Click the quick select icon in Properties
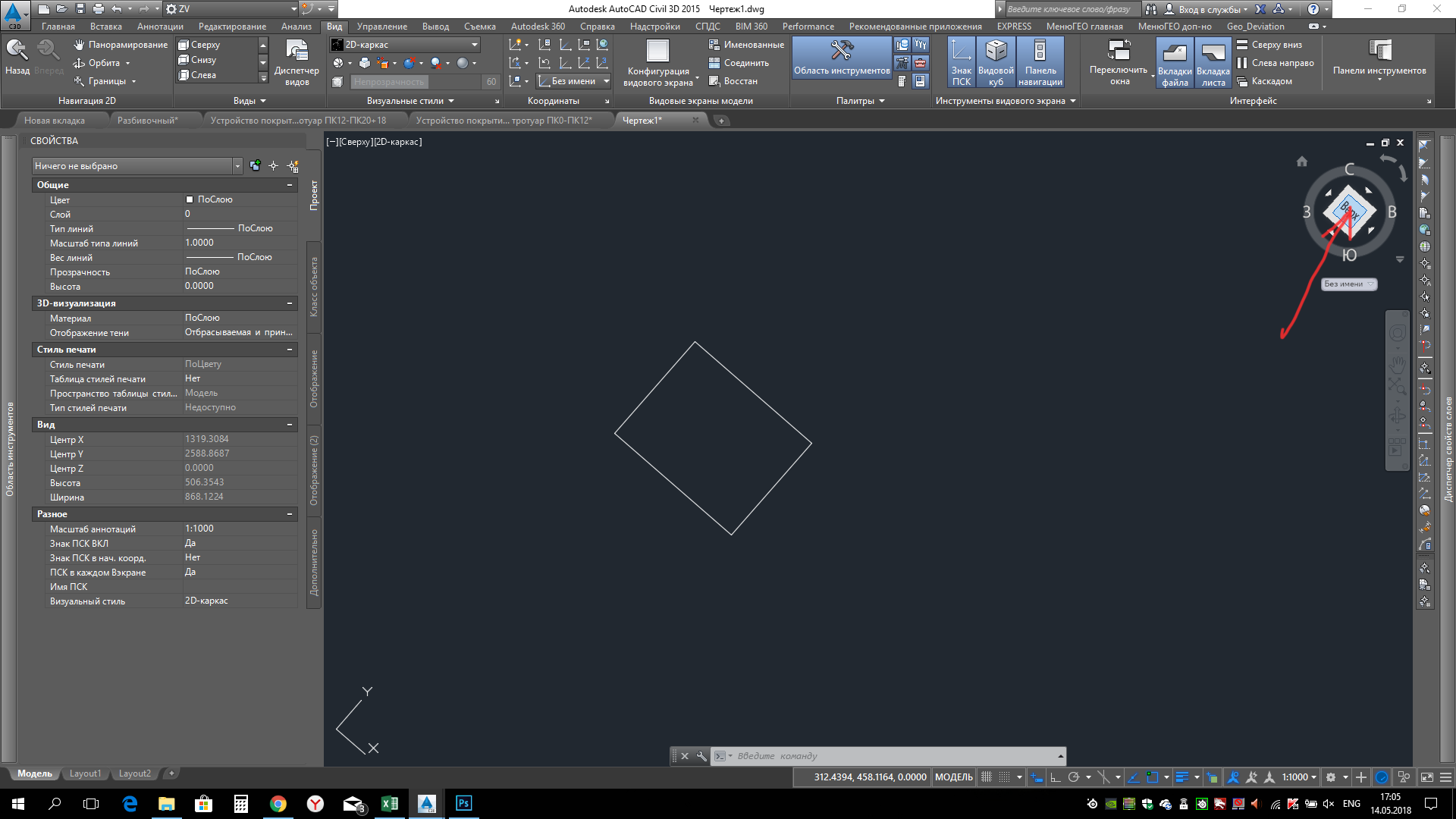Screen dimensions: 1456x819 [293, 166]
